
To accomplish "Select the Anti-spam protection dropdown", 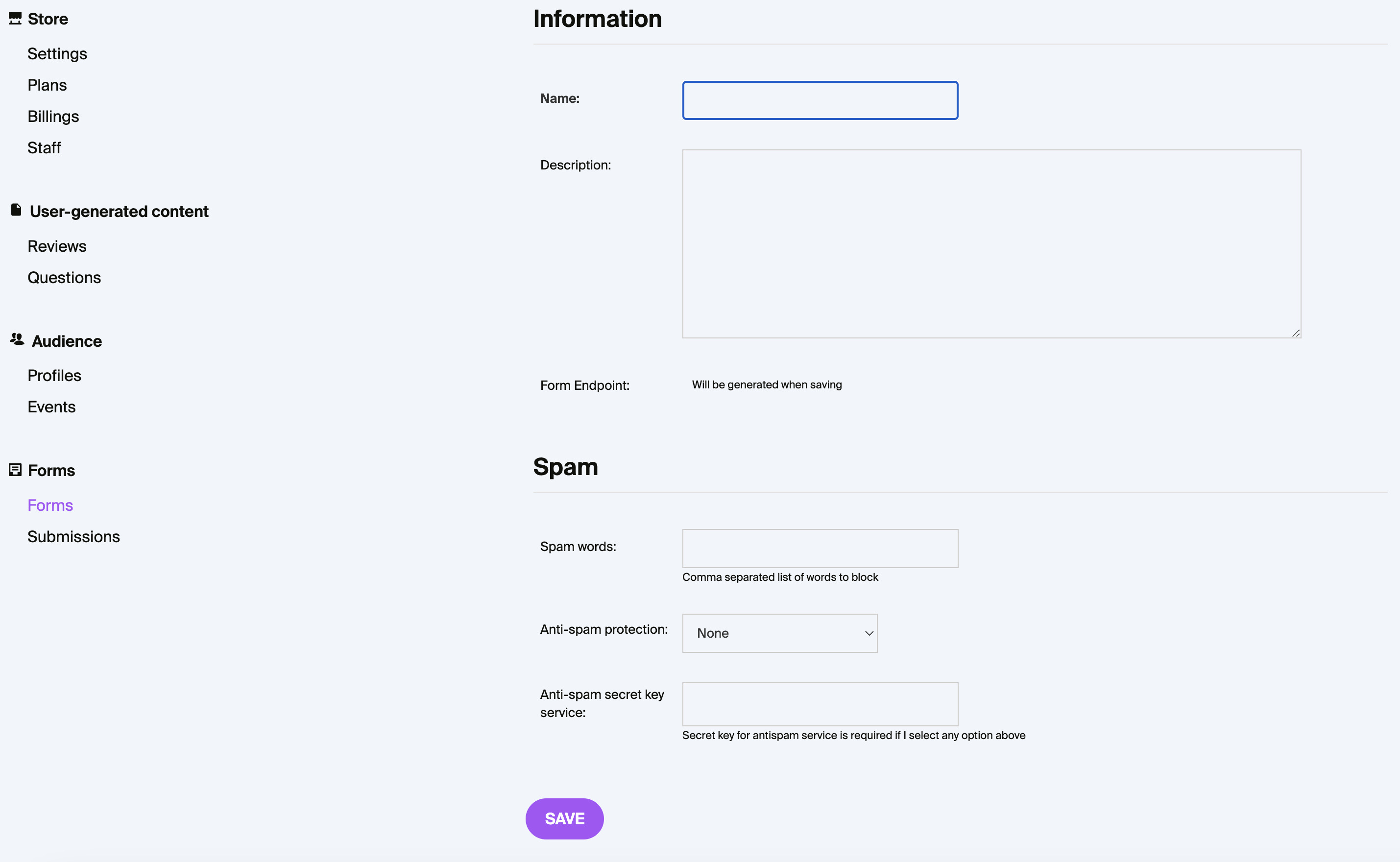I will [780, 633].
